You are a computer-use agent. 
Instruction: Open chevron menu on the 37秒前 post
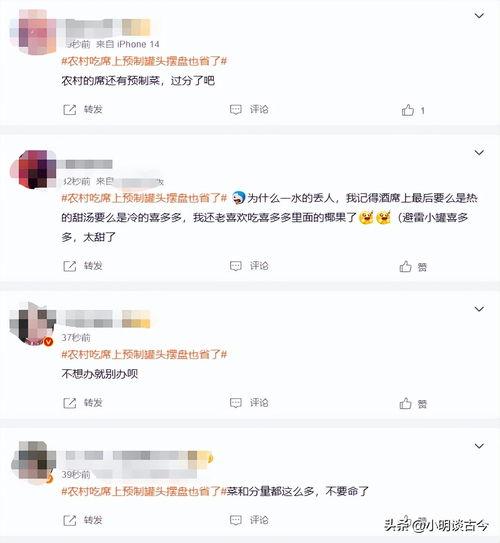click(x=479, y=309)
